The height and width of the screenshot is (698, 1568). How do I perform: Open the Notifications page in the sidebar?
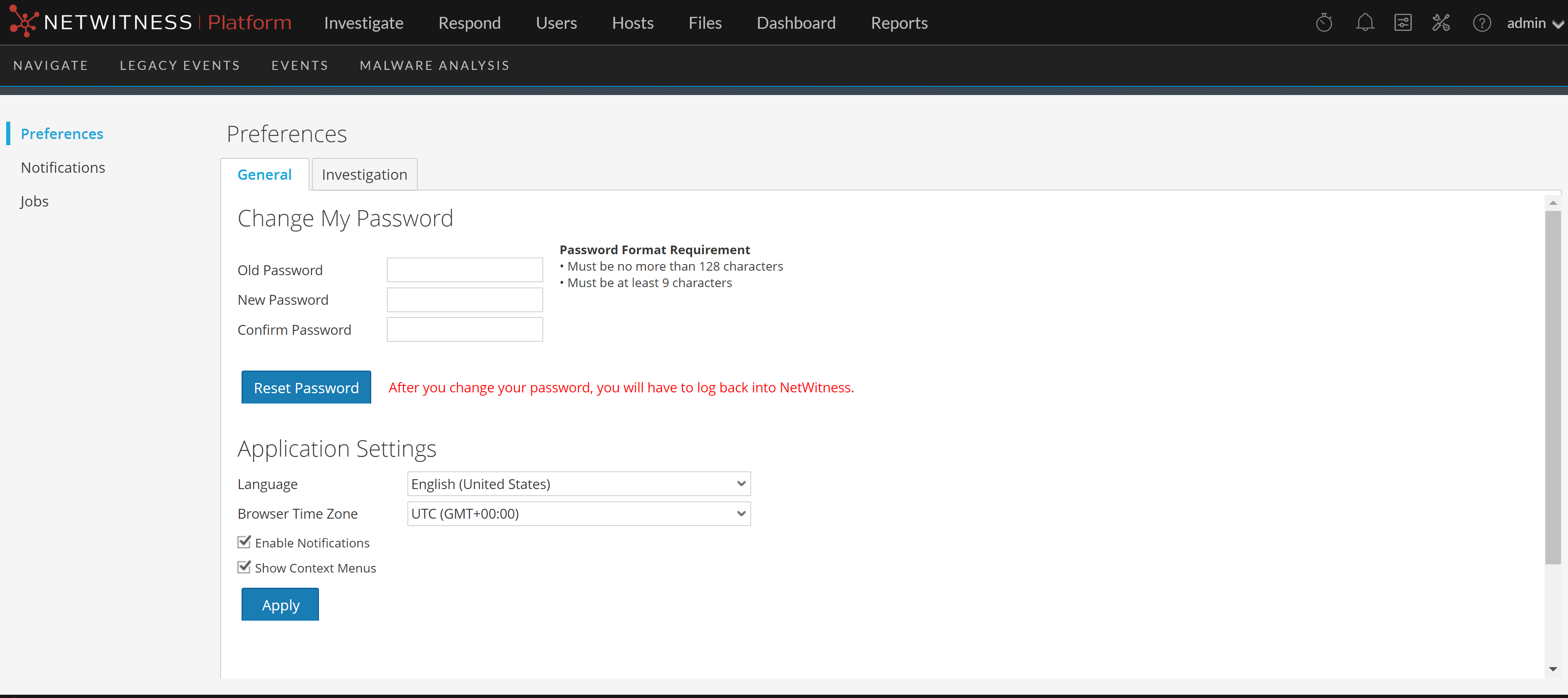tap(63, 167)
